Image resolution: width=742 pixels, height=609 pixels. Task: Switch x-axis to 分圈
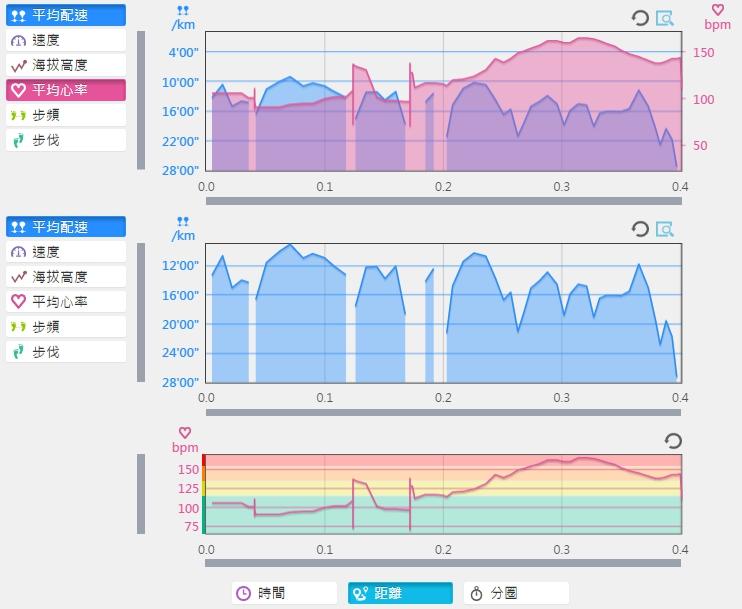point(516,593)
